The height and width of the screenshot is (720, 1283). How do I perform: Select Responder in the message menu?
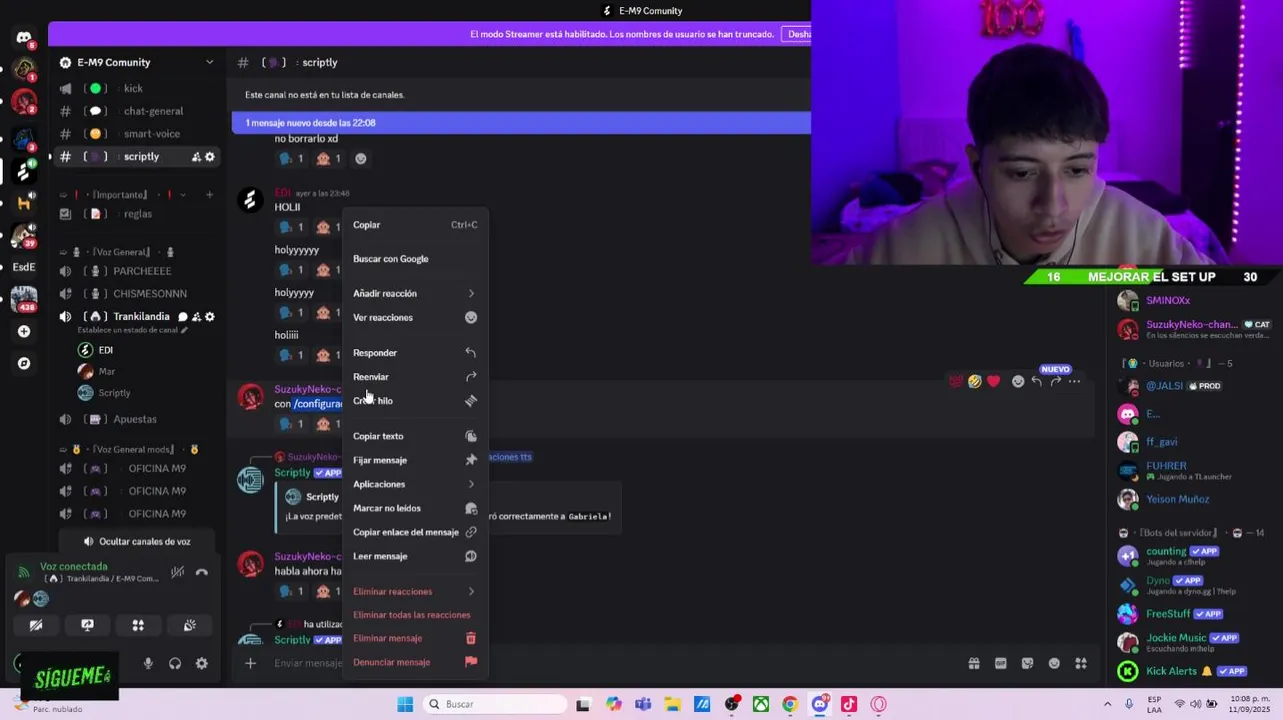pos(415,353)
